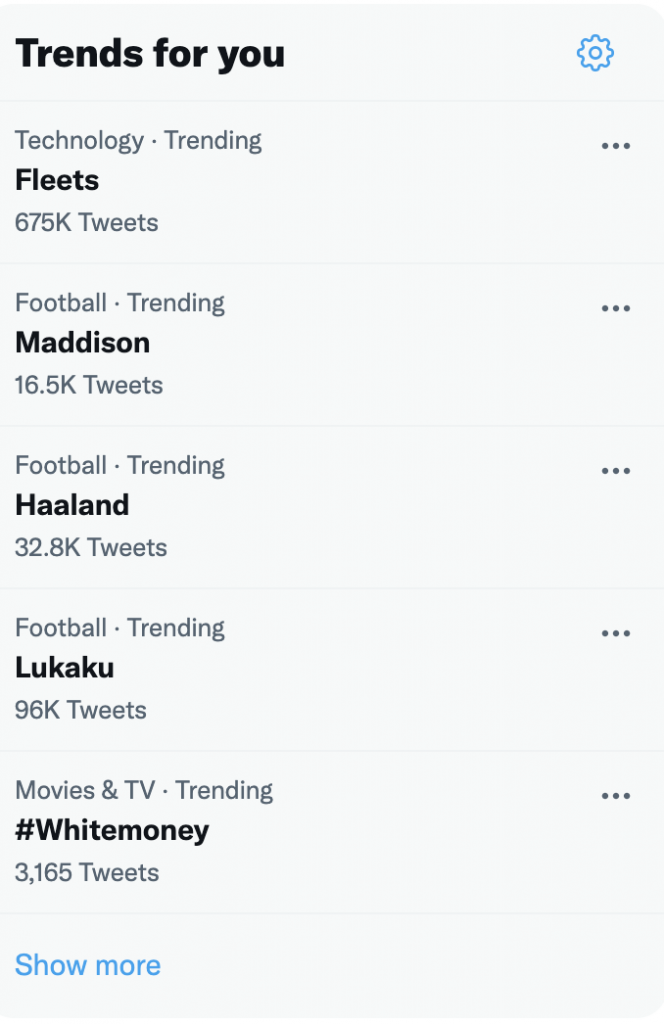
Task: Open the Lukaku trend
Action: tap(64, 667)
